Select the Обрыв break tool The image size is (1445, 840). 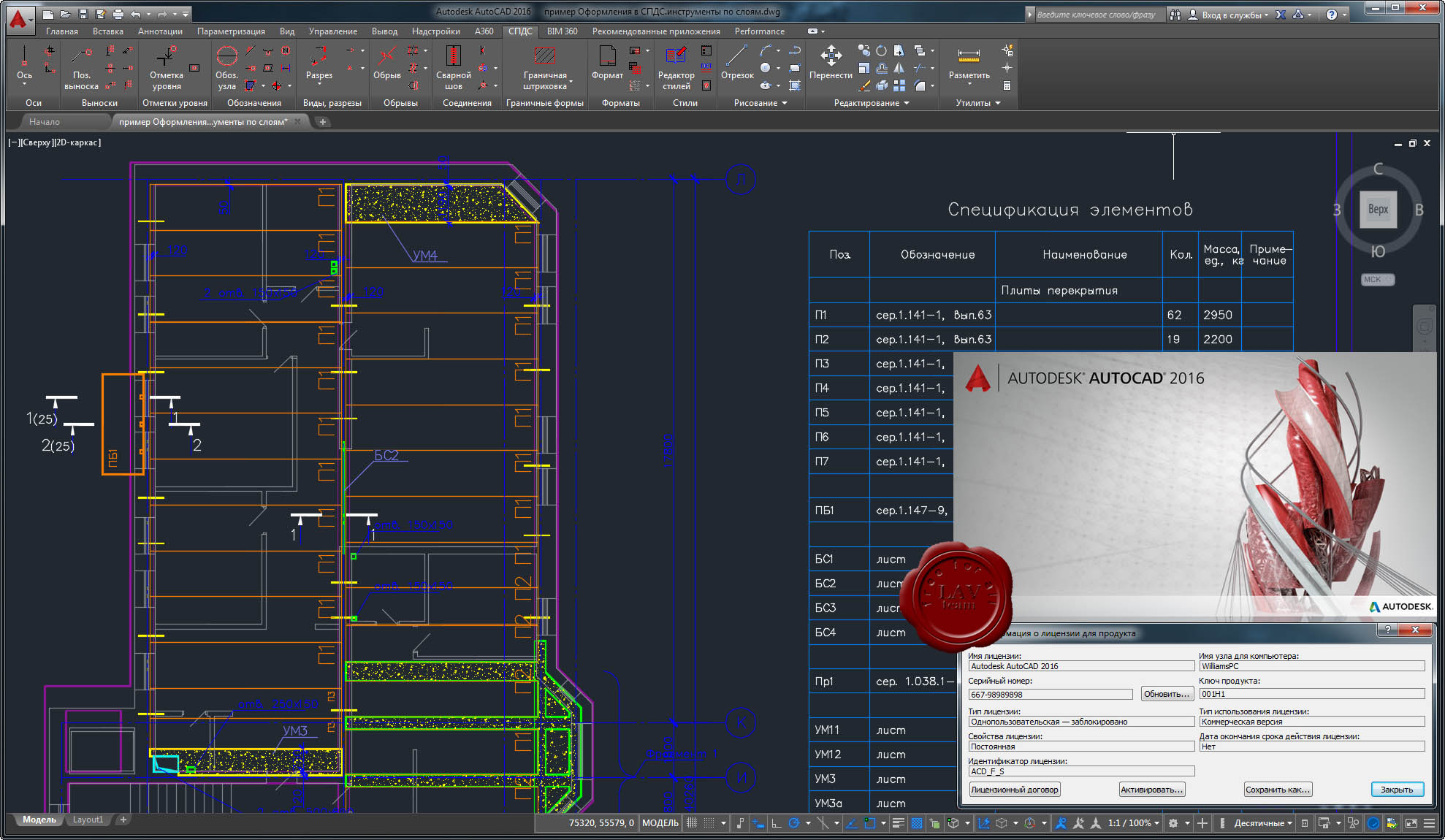point(386,63)
